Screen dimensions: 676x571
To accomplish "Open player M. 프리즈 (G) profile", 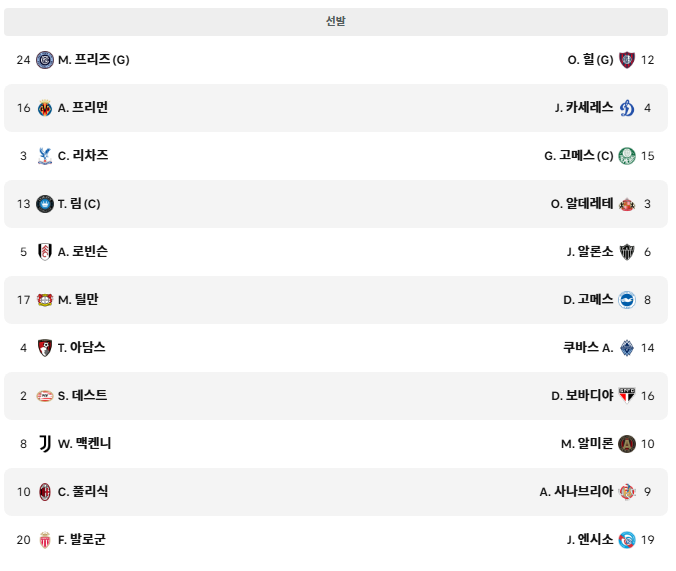I will [94, 60].
